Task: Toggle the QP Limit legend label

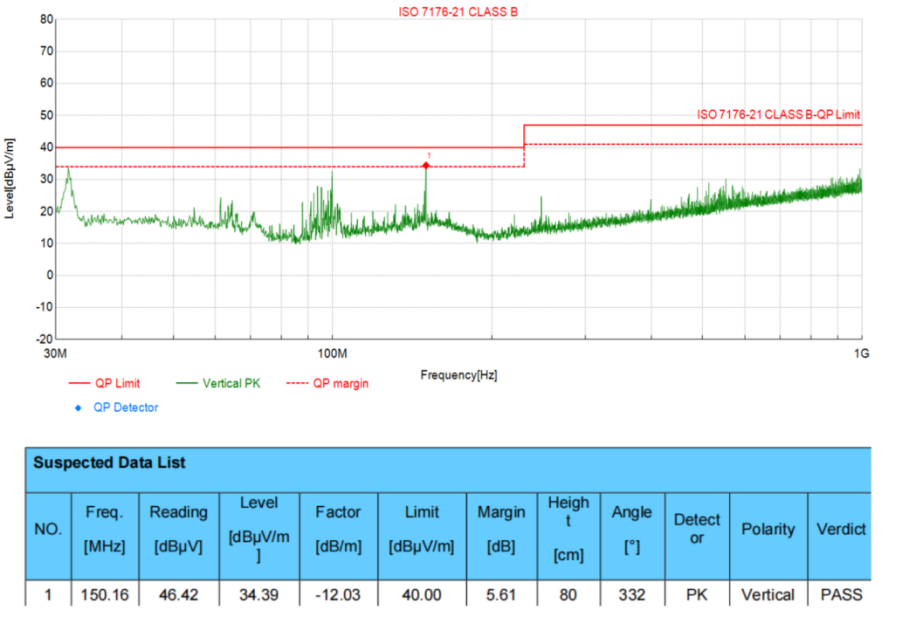Action: pyautogui.click(x=118, y=384)
